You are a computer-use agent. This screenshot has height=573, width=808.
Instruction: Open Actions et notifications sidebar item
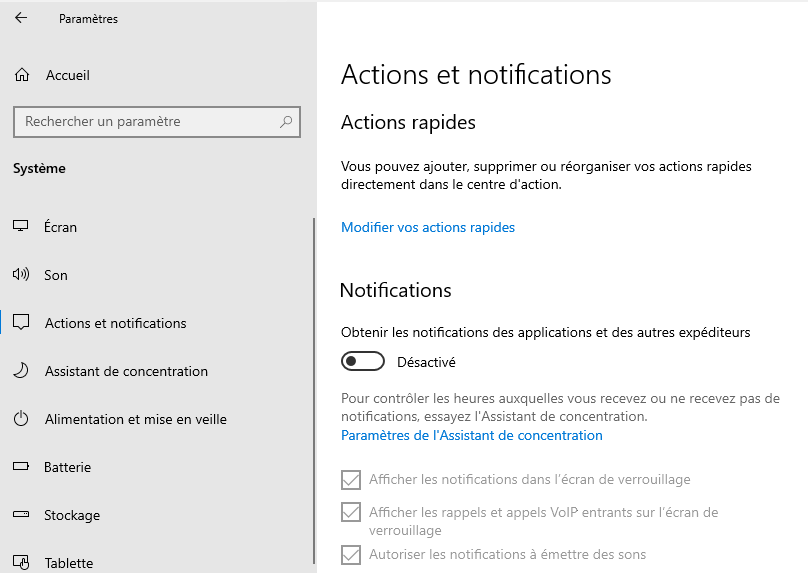point(115,323)
